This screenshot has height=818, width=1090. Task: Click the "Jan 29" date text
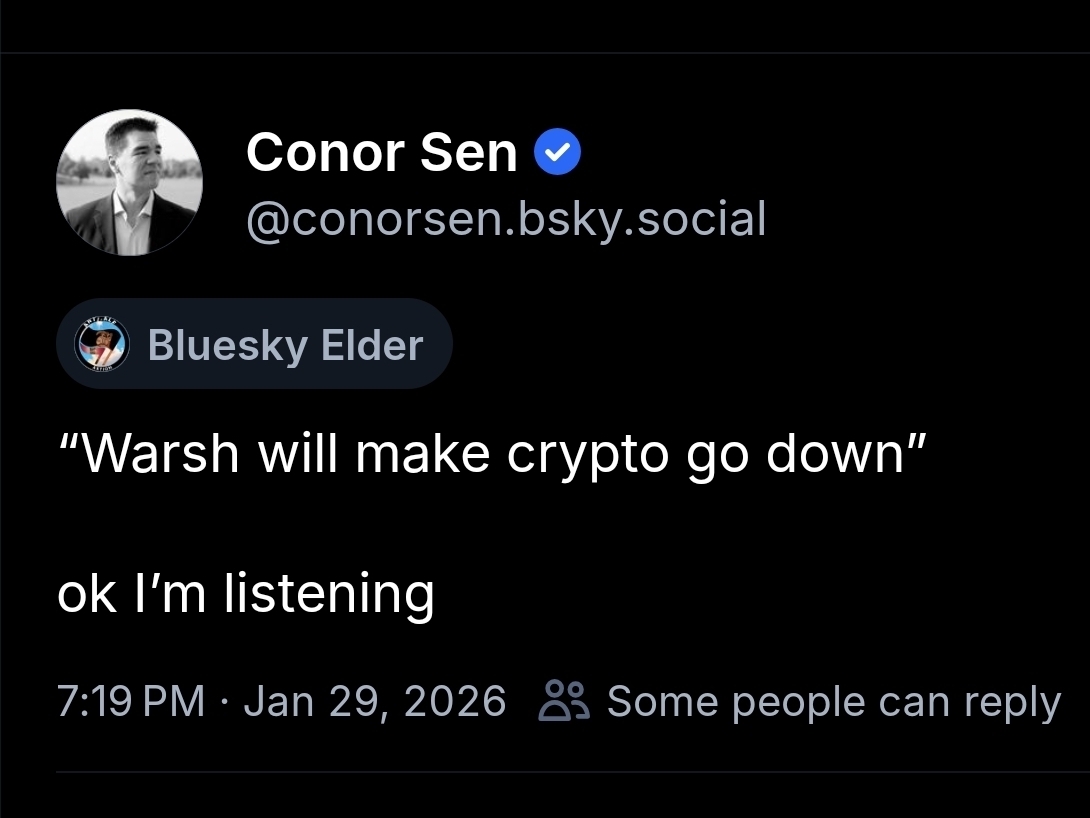(x=309, y=701)
